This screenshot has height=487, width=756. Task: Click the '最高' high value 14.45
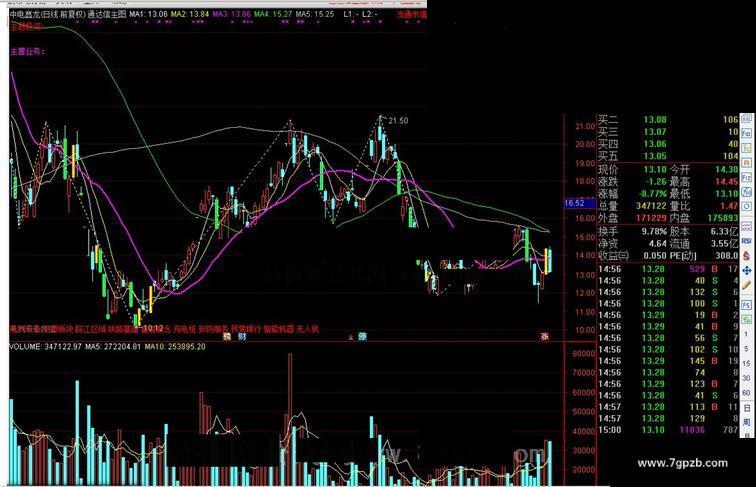tap(726, 181)
